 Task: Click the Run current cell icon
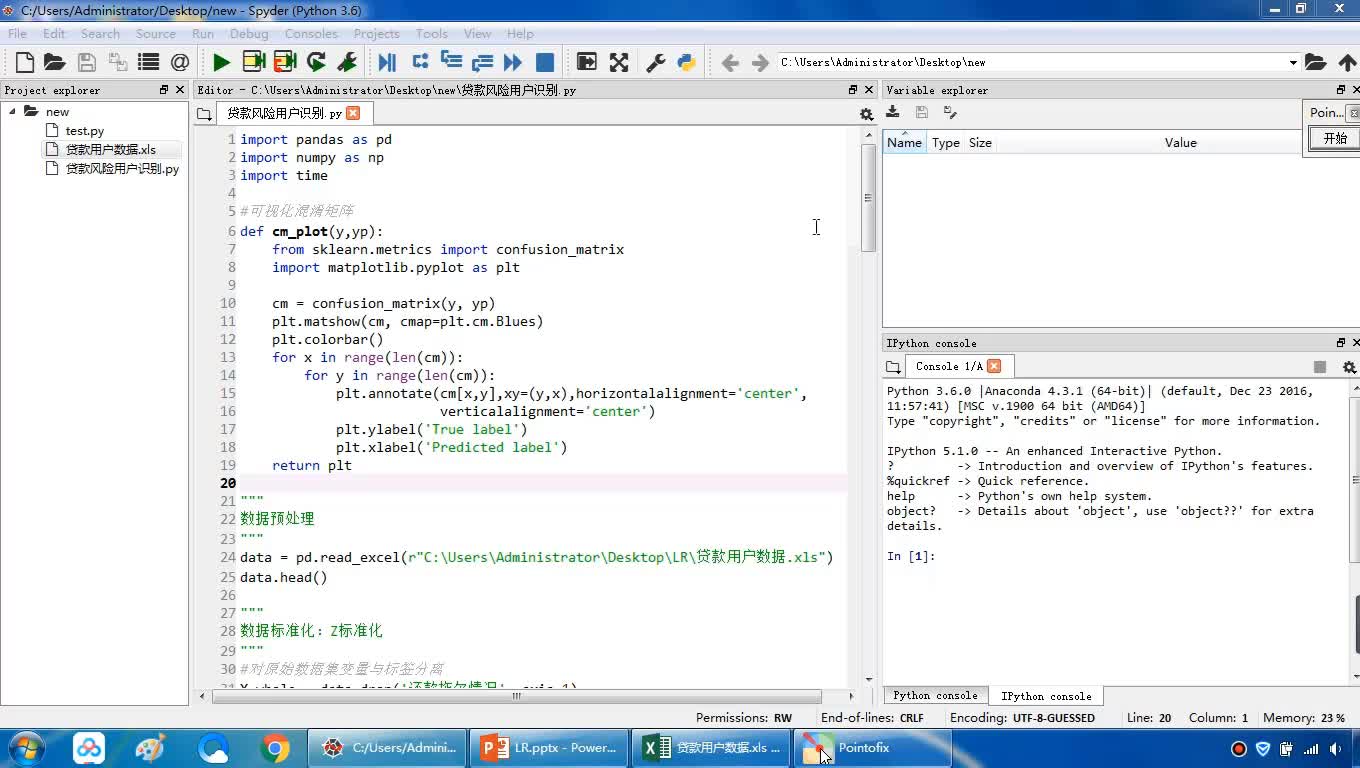tap(254, 62)
